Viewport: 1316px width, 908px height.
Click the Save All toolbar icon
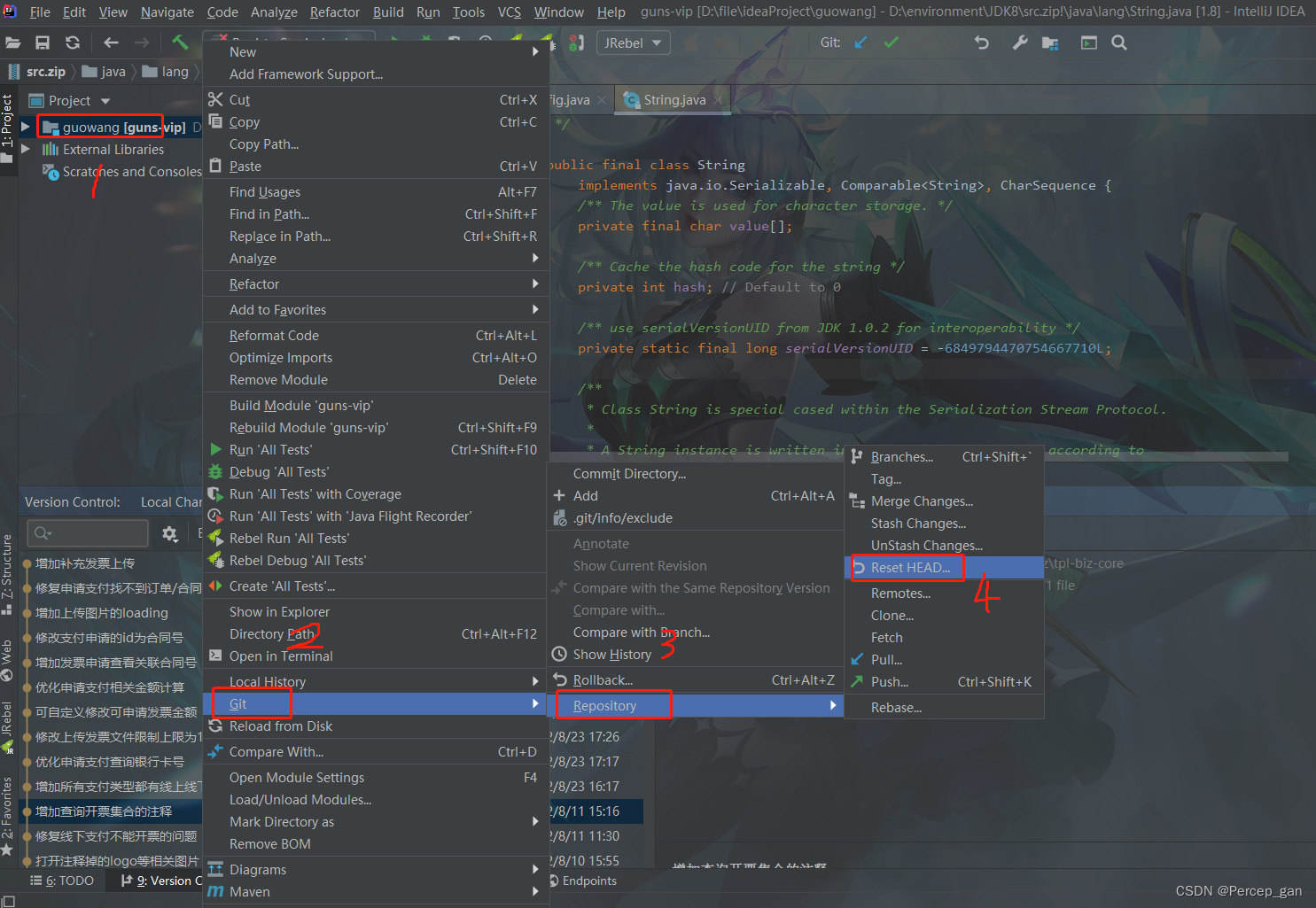[x=43, y=43]
